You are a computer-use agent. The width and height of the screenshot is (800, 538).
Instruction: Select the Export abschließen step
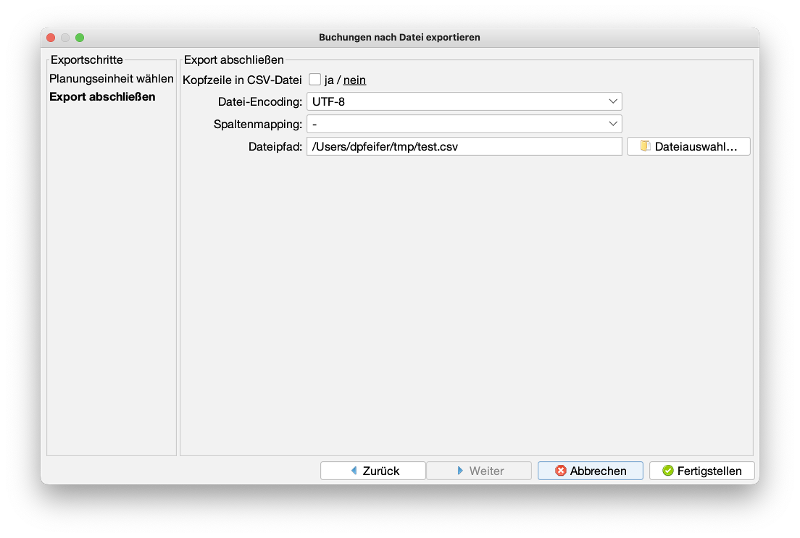pos(102,97)
